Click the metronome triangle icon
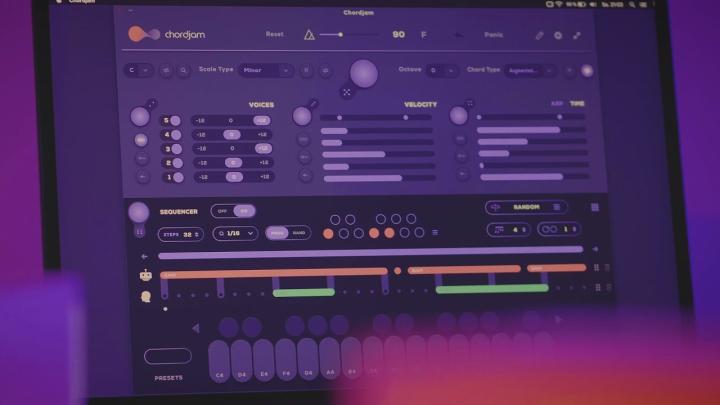 pyautogui.click(x=309, y=34)
